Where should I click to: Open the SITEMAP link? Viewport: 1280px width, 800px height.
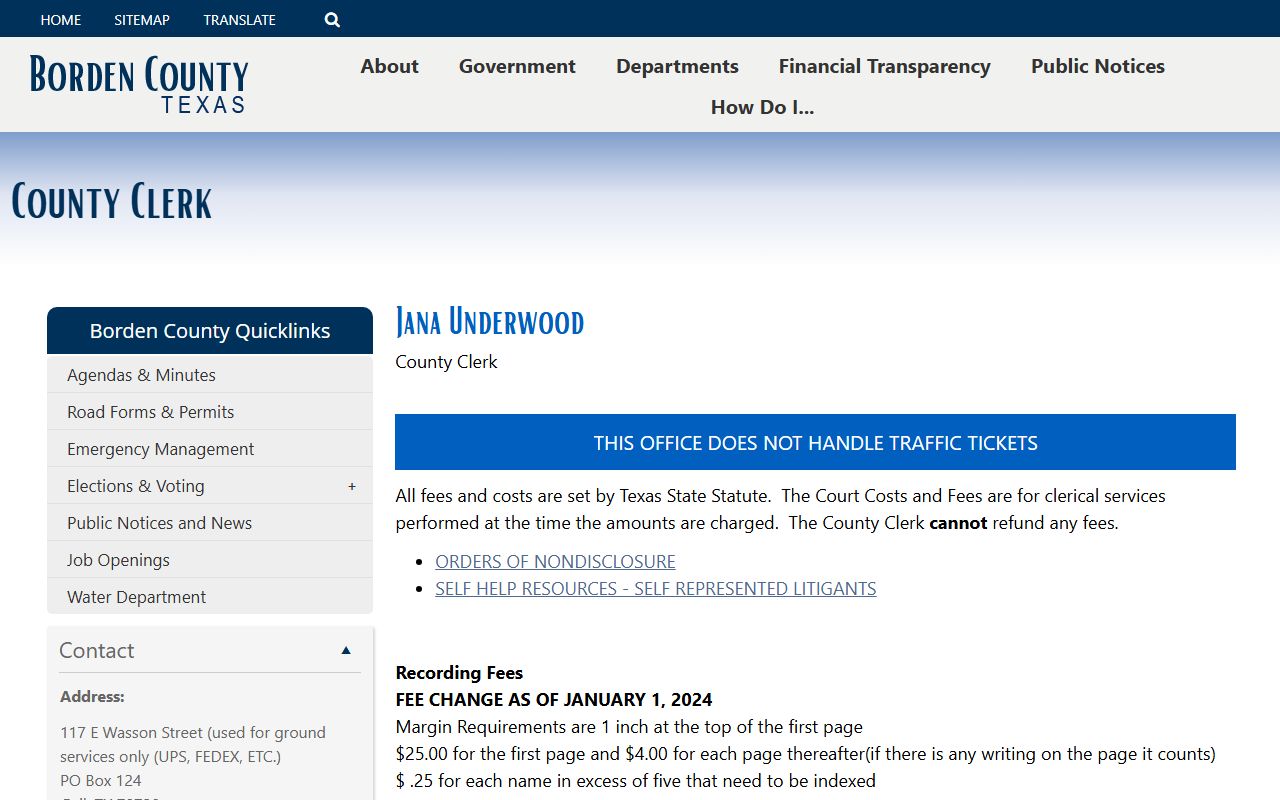click(x=142, y=19)
